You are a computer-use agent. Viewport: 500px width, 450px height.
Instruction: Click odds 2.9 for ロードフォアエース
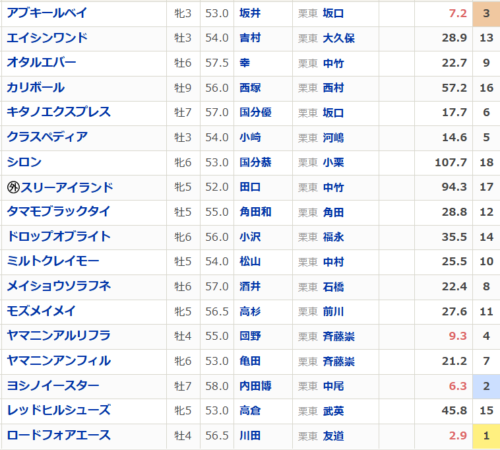(458, 436)
